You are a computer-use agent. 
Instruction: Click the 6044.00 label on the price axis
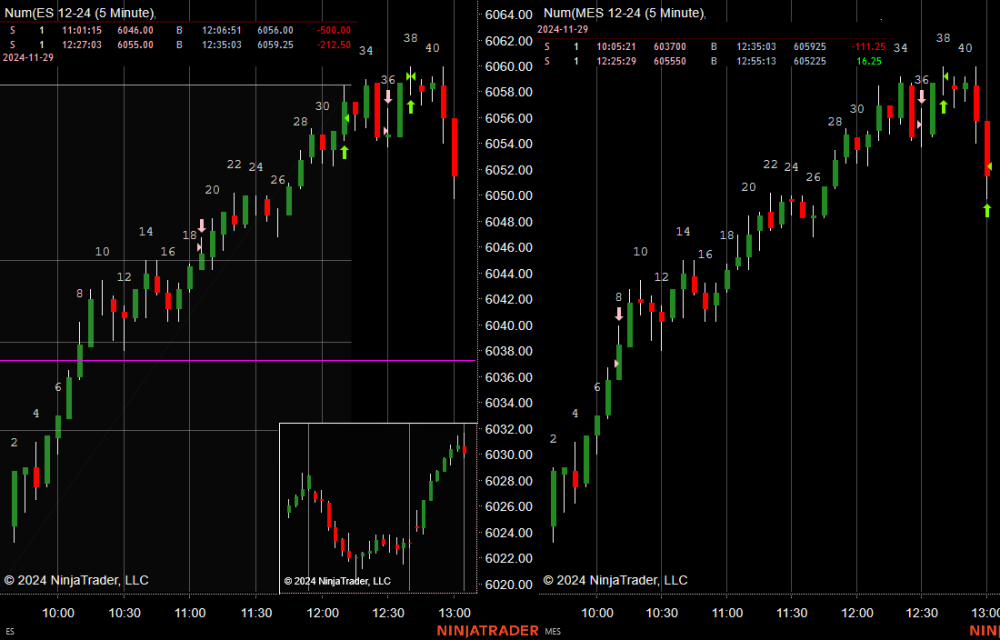coord(507,274)
